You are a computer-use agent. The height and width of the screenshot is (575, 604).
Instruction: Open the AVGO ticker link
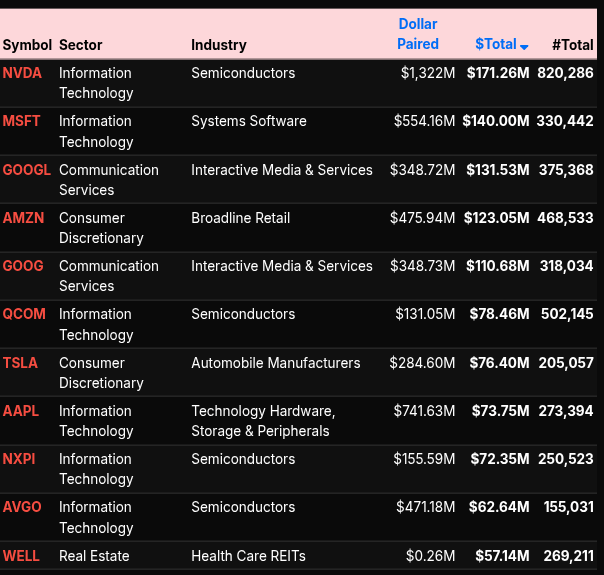tap(23, 507)
